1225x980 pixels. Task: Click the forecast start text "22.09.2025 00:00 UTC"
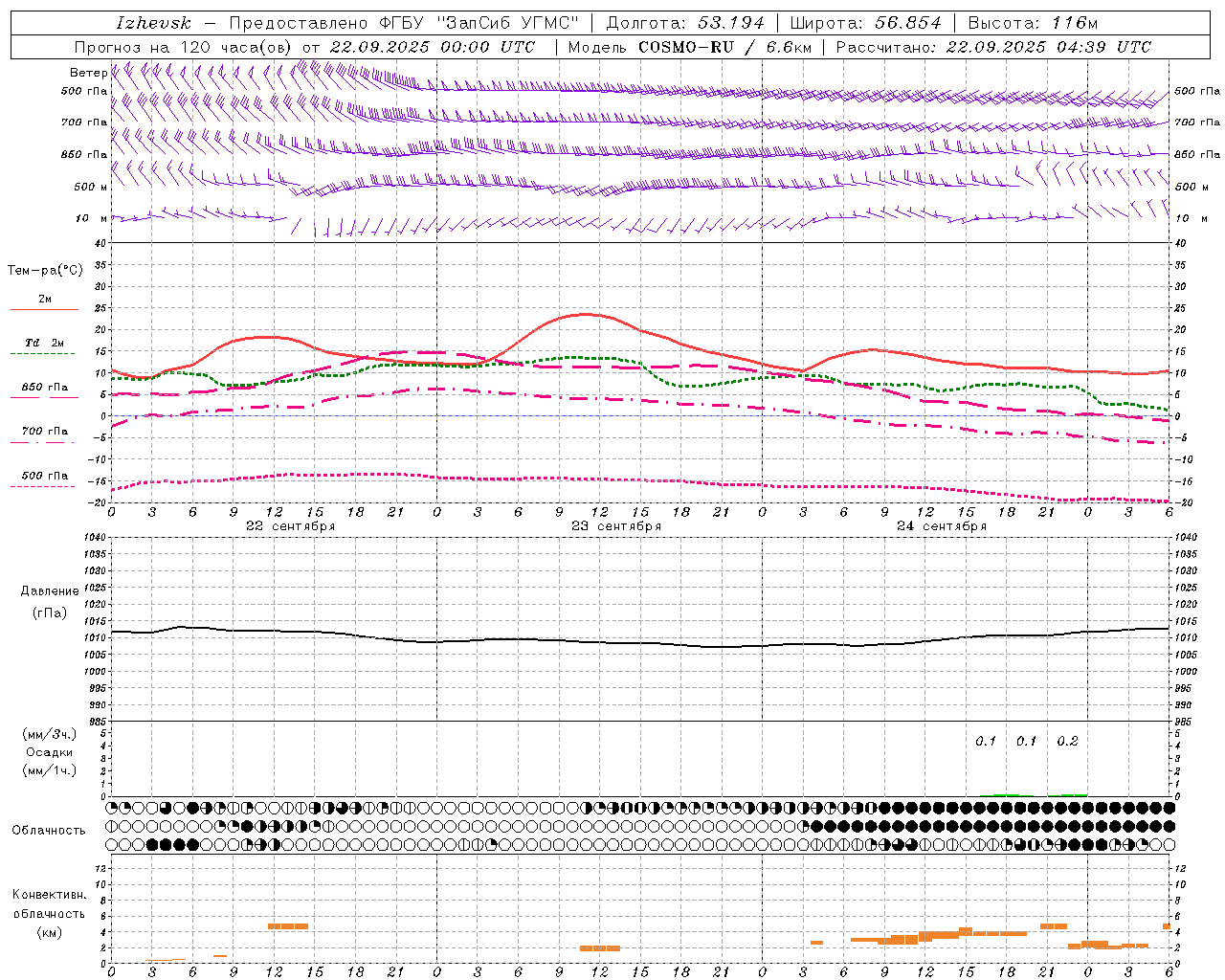pyautogui.click(x=432, y=47)
